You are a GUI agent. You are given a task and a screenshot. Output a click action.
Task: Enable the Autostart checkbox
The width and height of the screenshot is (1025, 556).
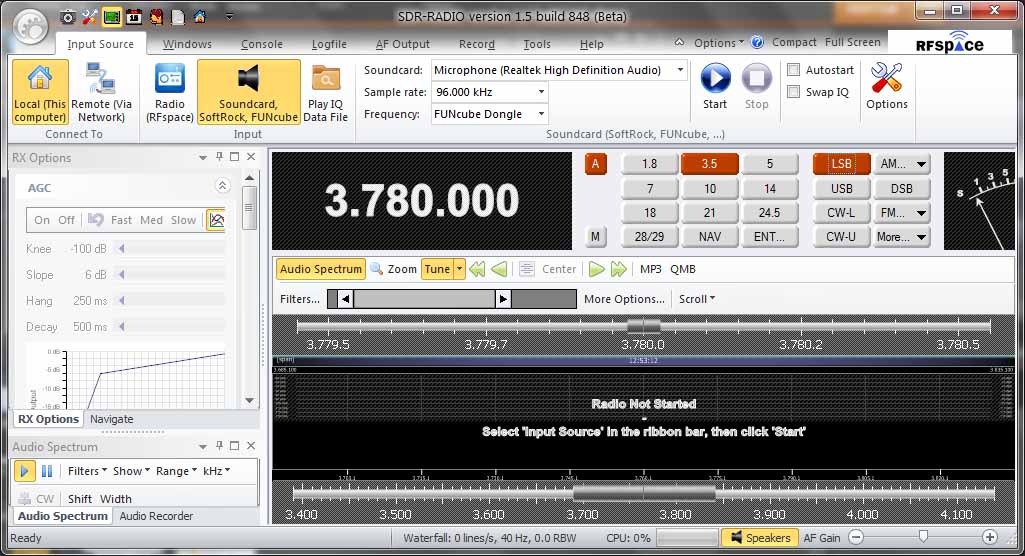(794, 71)
